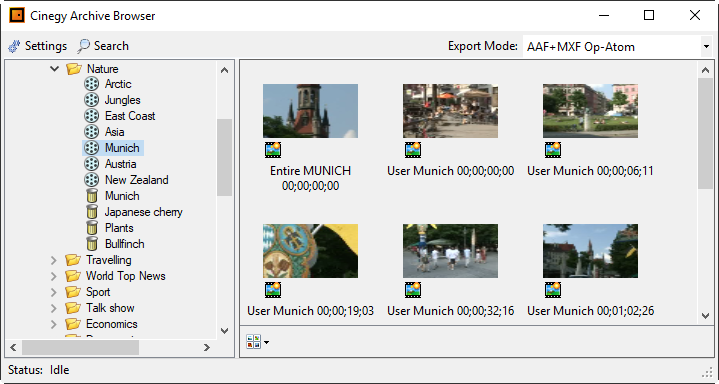Select the User Munich 00;00;06;11 thumbnail
This screenshot has height=384, width=719.
point(590,111)
